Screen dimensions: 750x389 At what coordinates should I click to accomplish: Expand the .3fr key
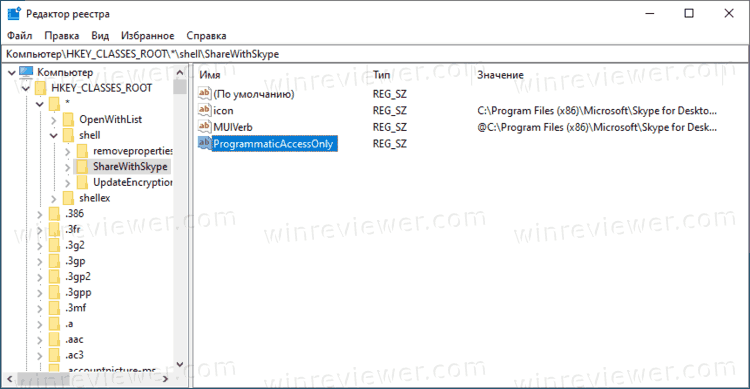(x=40, y=230)
